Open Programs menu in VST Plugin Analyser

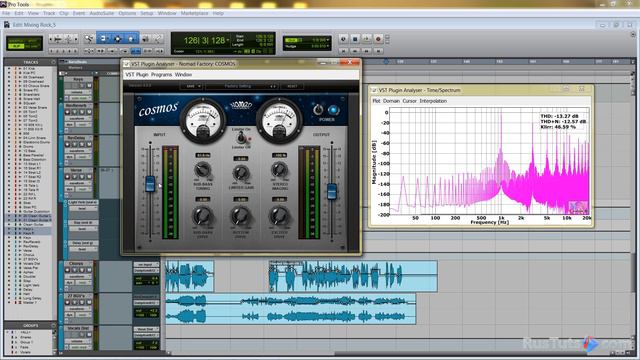pyautogui.click(x=162, y=75)
